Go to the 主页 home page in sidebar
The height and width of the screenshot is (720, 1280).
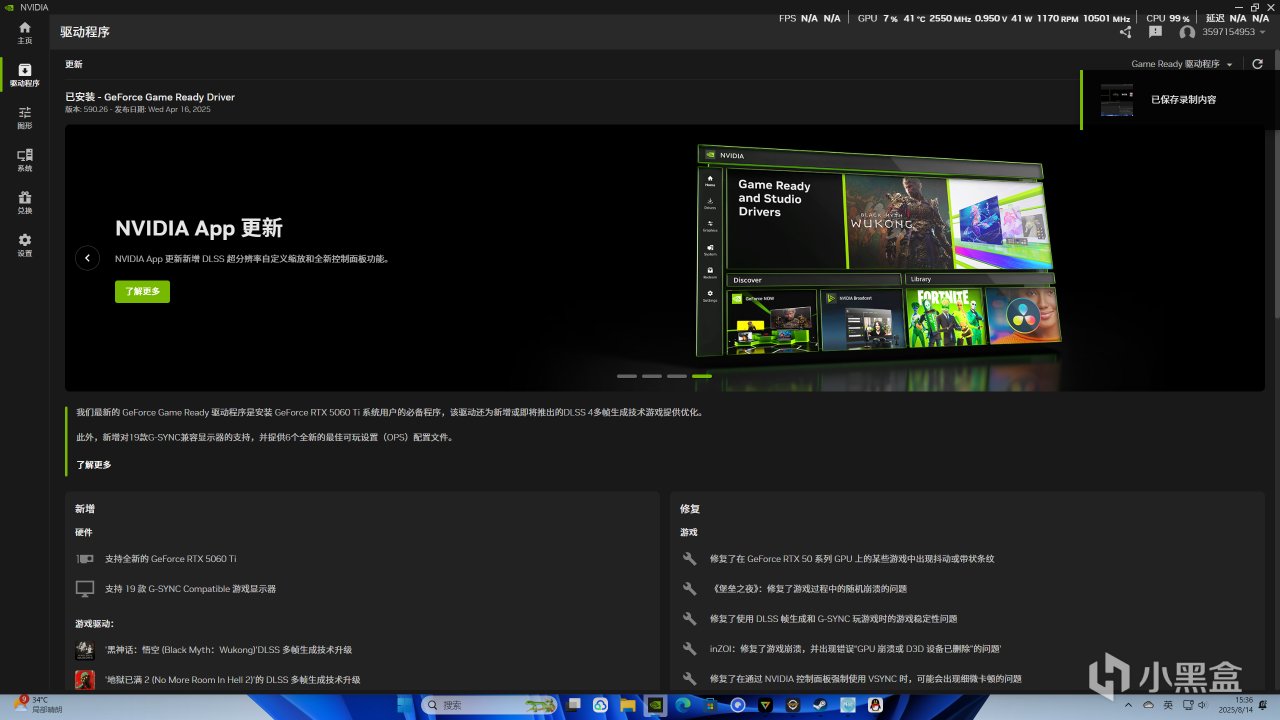tap(24, 33)
